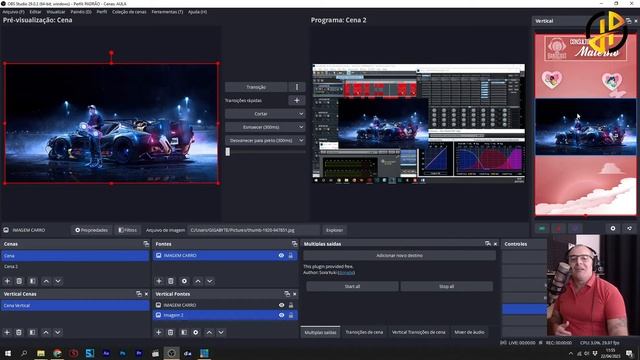This screenshot has width=640, height=360.
Task: Open source properties gear in Fontes panel
Action: pos(184,281)
